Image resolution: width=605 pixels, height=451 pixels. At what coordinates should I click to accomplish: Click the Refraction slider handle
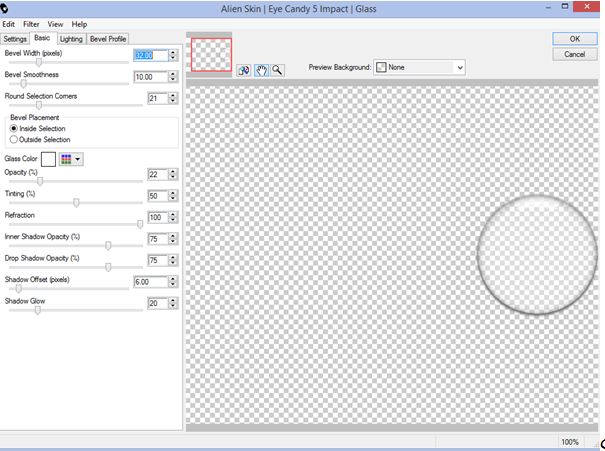(x=140, y=224)
